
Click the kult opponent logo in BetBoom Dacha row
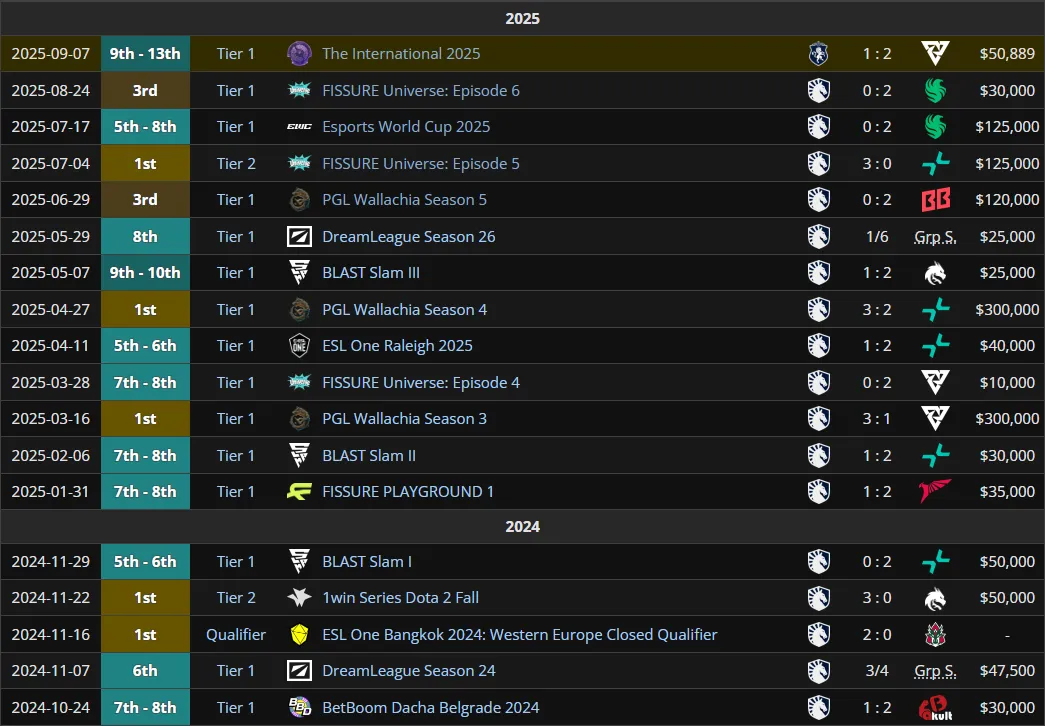pyautogui.click(x=935, y=707)
